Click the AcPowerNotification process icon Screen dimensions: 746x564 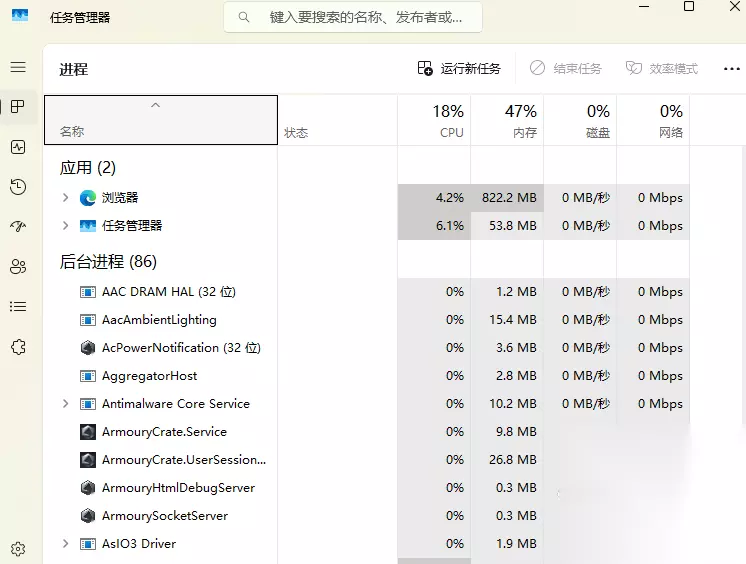tap(88, 348)
